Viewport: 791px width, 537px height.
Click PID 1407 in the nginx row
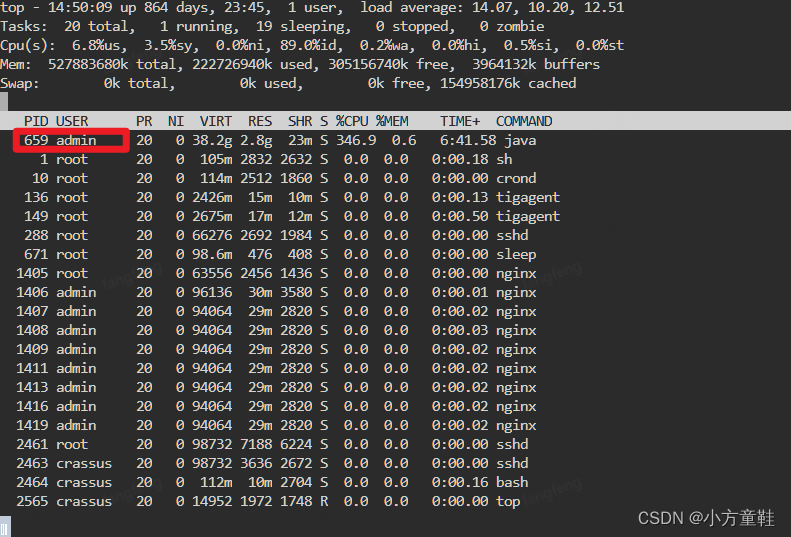coord(32,311)
